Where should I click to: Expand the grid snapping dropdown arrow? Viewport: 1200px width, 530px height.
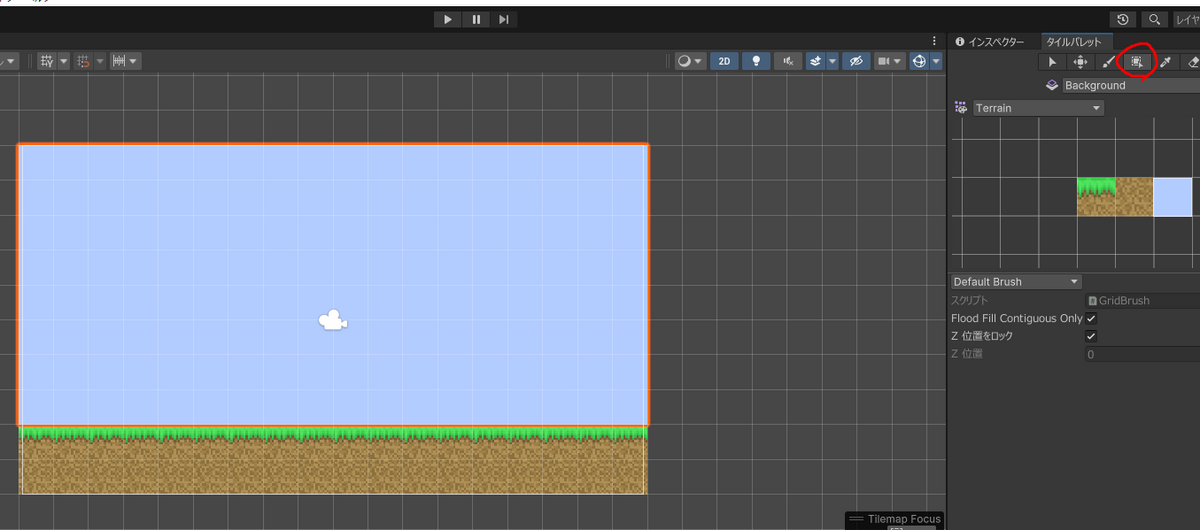point(64,61)
